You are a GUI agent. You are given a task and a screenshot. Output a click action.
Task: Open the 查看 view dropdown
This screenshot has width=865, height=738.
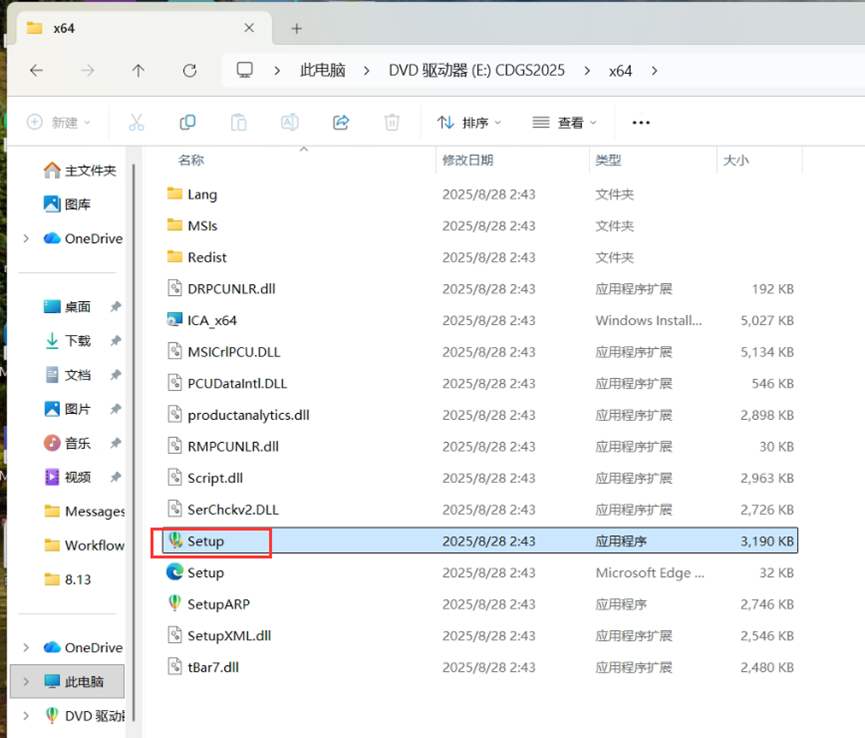pos(565,123)
